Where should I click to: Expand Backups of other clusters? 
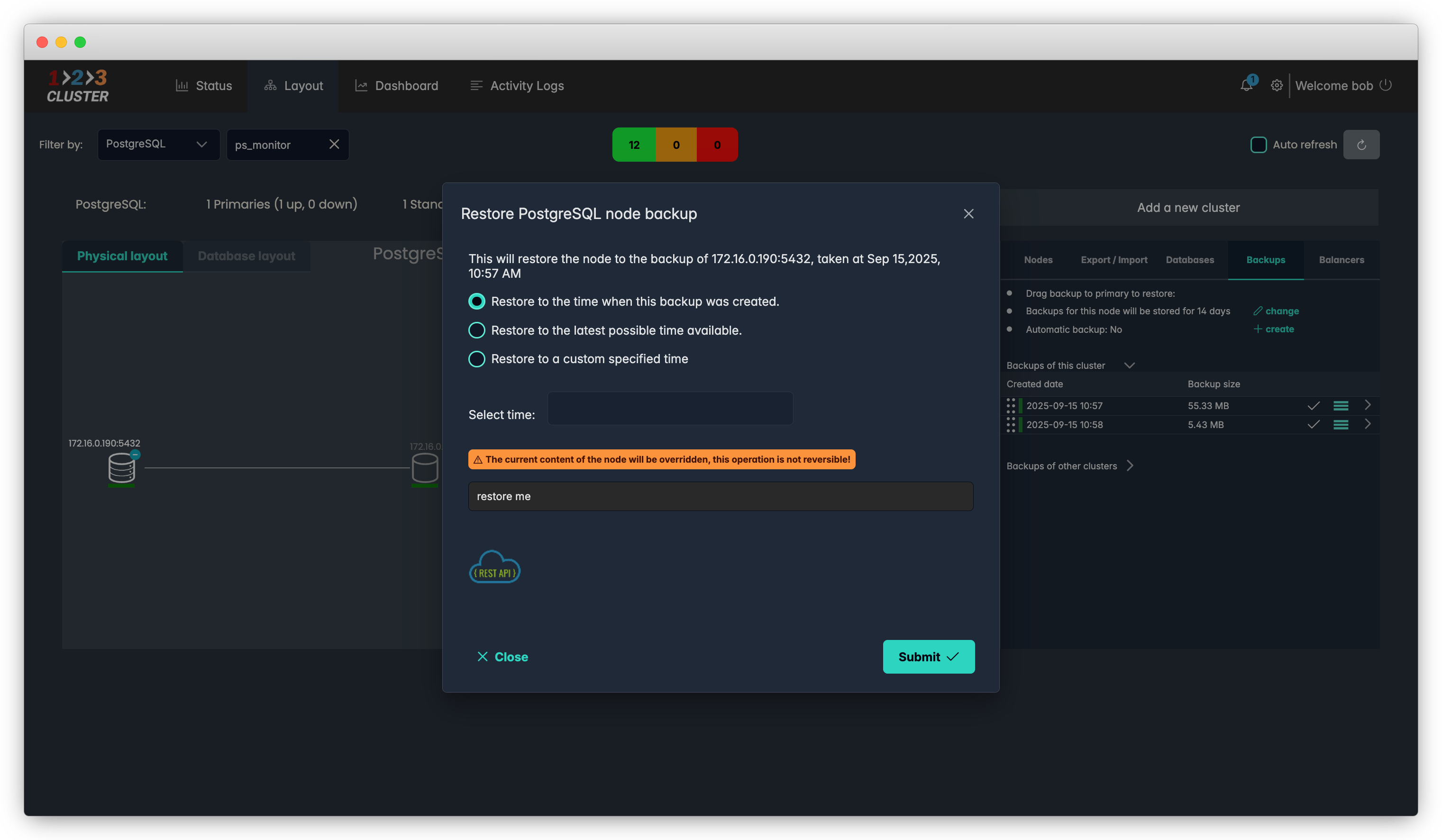point(1130,466)
